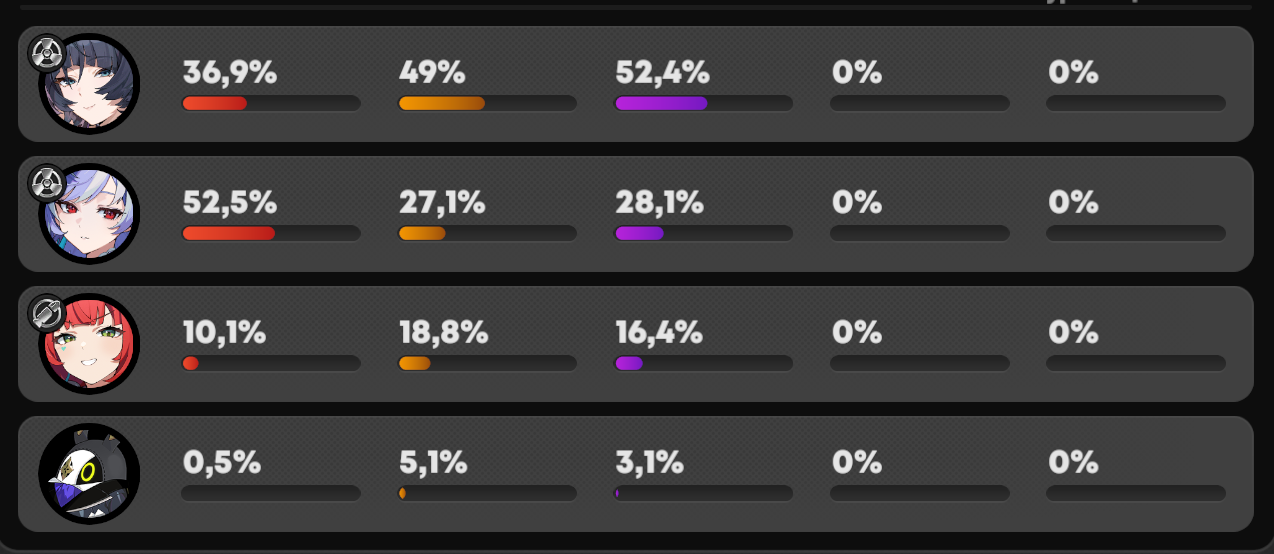Click the dark-haired character avatar
The height and width of the screenshot is (554, 1274).
tap(89, 84)
